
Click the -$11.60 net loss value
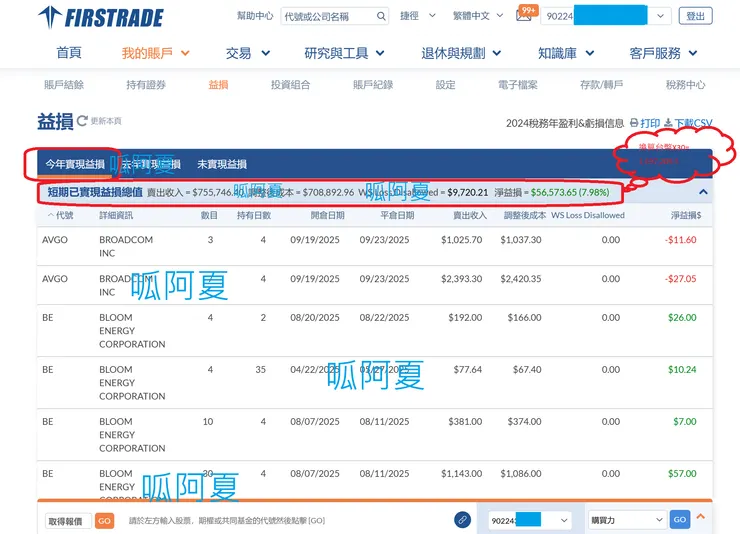pyautogui.click(x=681, y=240)
